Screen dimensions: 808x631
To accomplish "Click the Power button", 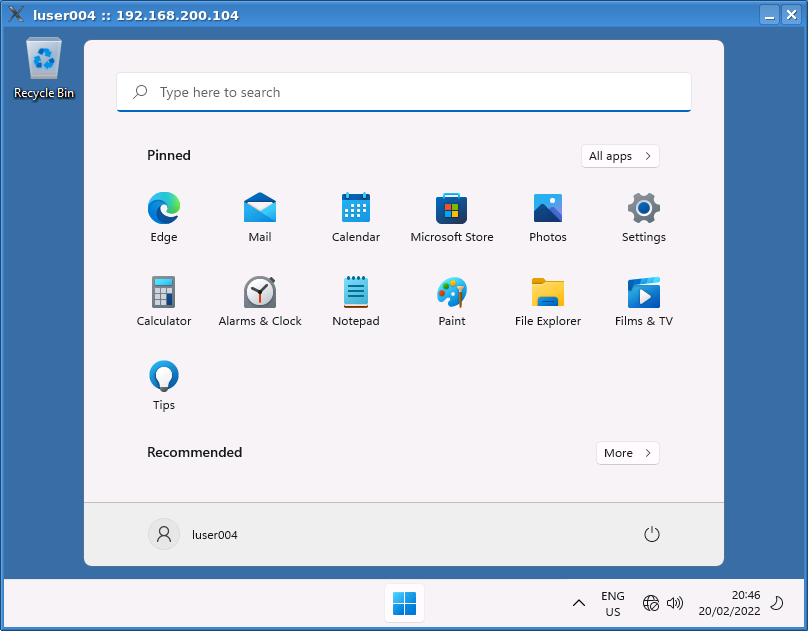I will point(652,535).
